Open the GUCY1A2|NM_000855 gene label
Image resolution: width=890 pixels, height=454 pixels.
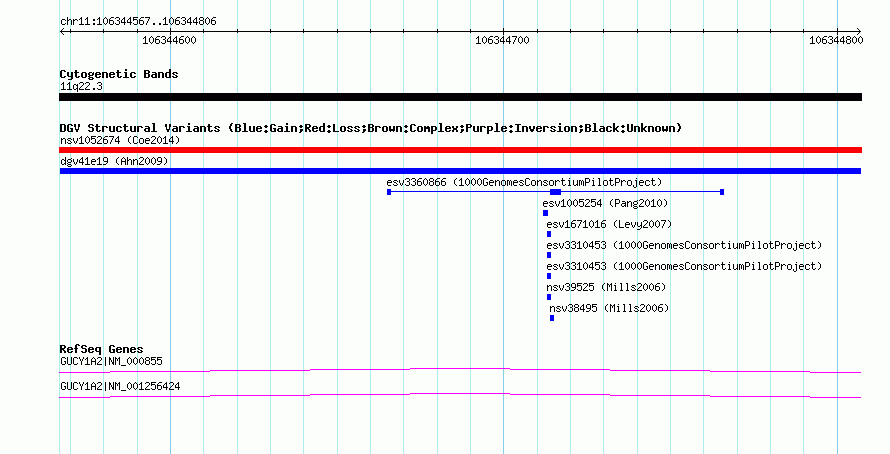coord(111,361)
